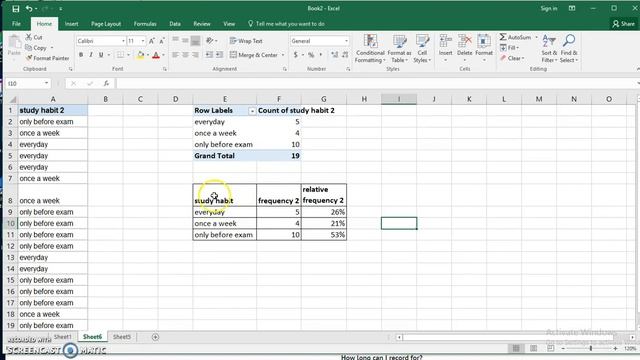The height and width of the screenshot is (360, 640).
Task: Click the Delete cells icon
Action: click(x=464, y=42)
